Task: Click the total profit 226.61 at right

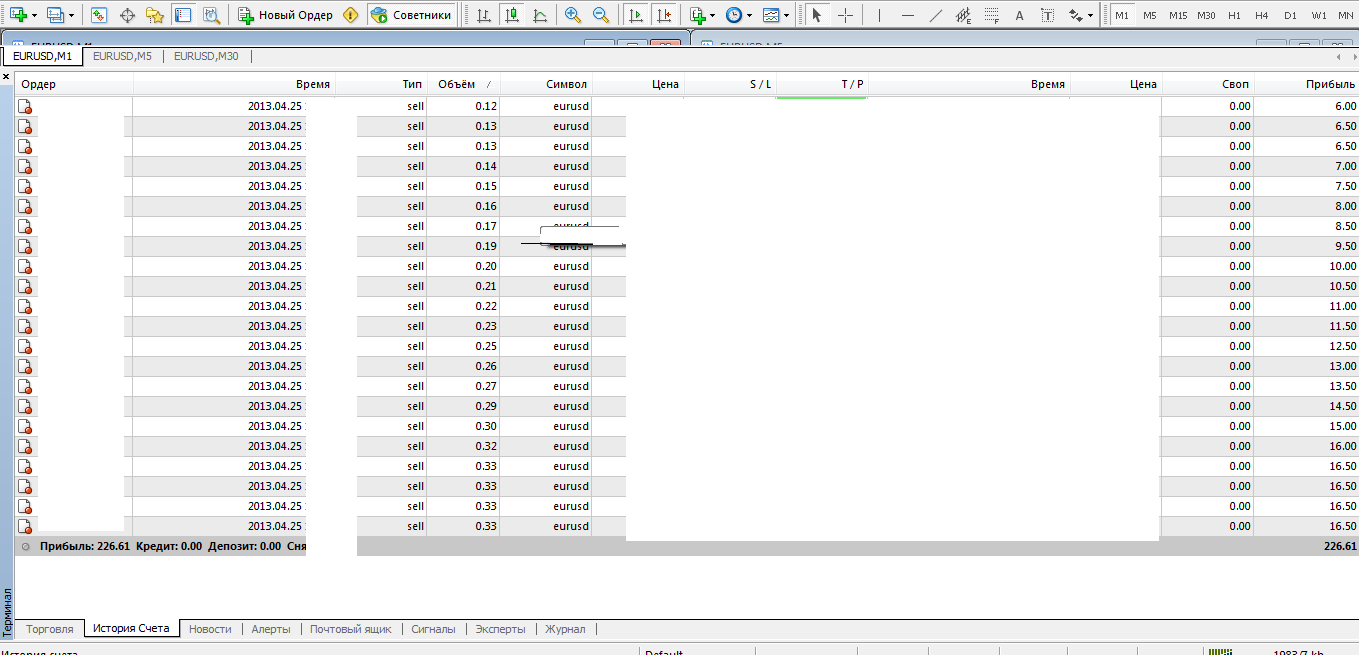Action: pos(1340,546)
